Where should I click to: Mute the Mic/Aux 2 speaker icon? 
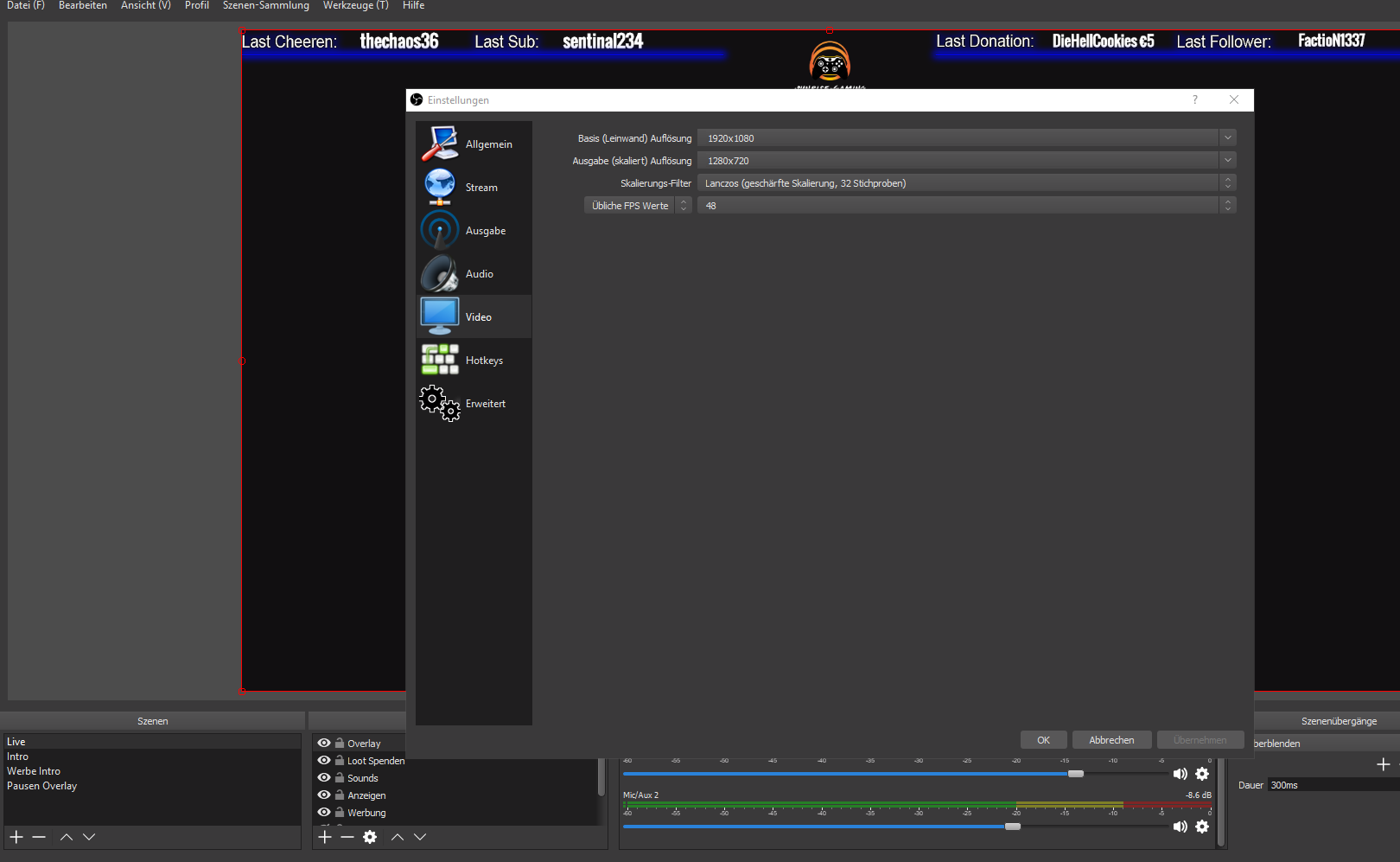[x=1180, y=827]
